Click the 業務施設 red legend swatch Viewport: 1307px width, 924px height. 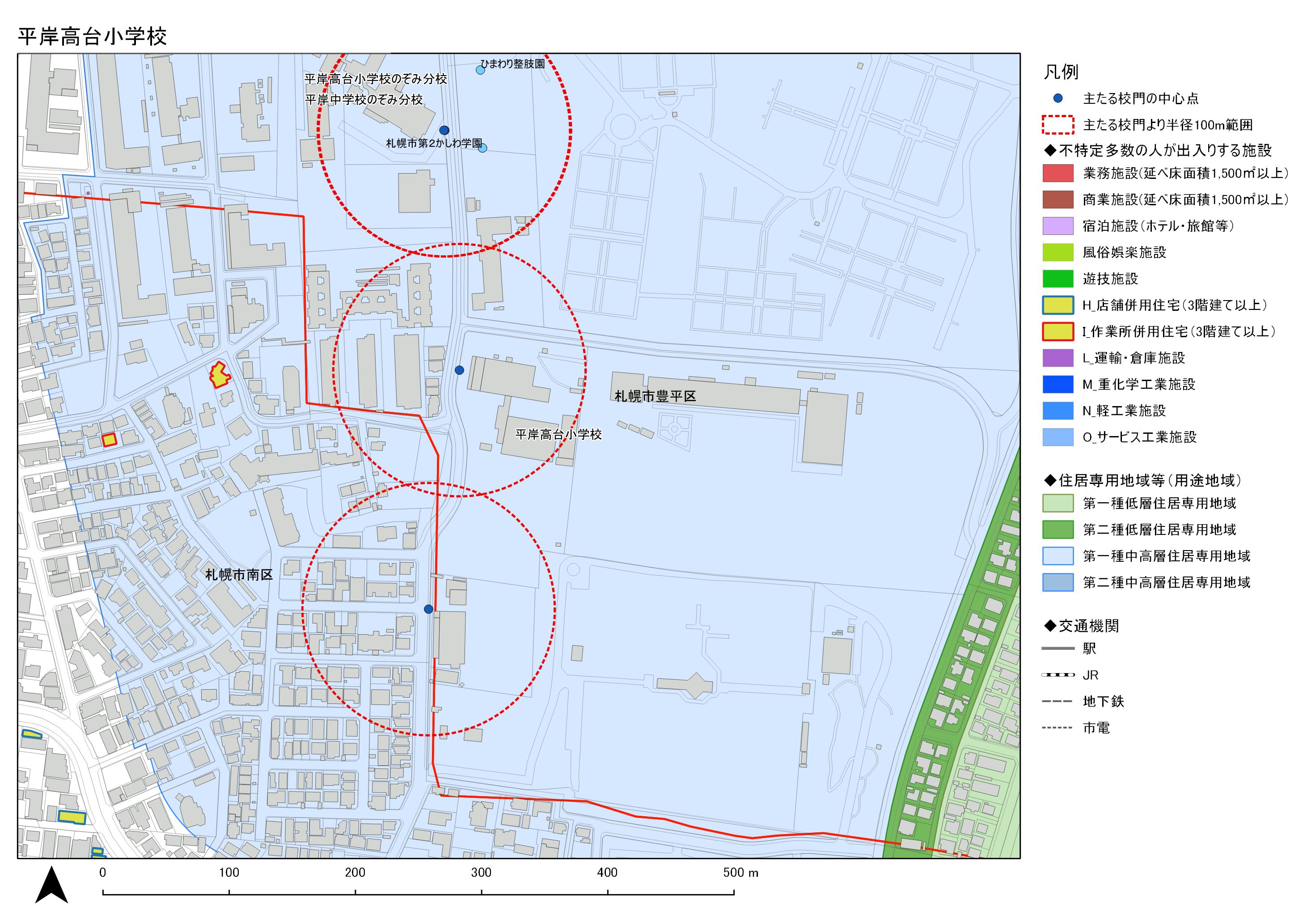1057,173
